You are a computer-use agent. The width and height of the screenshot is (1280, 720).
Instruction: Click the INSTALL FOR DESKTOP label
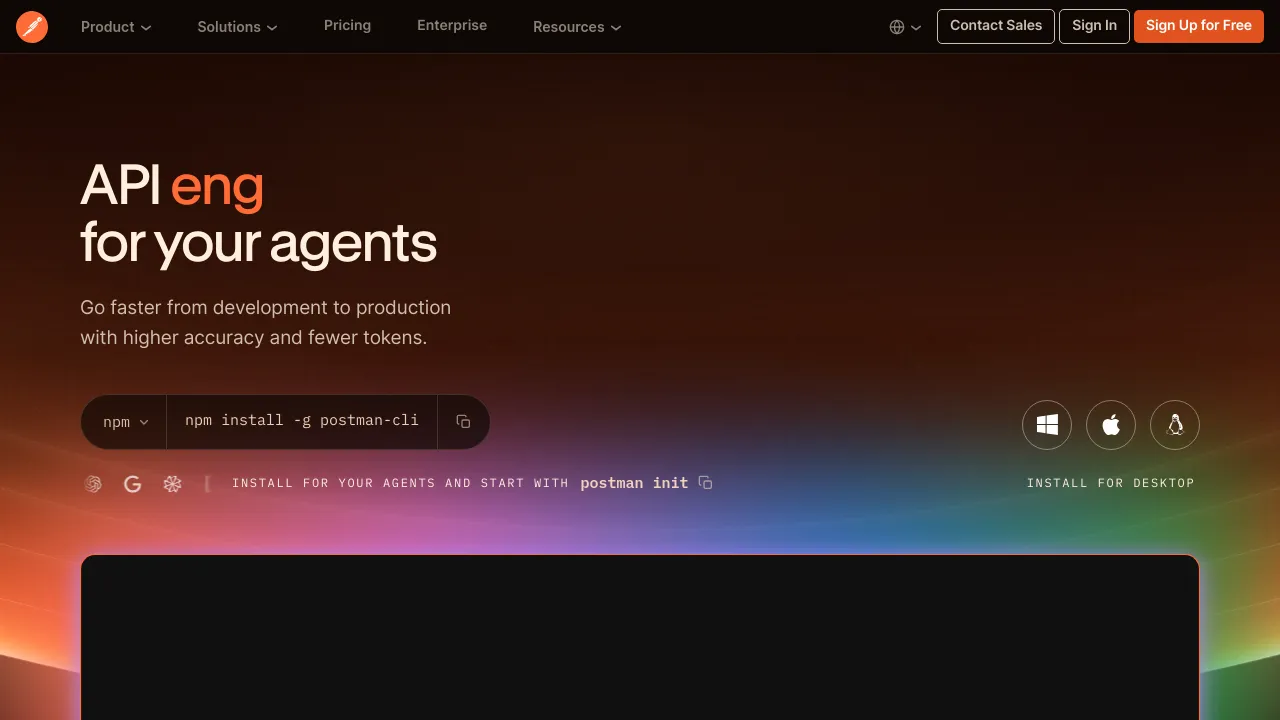click(x=1111, y=483)
